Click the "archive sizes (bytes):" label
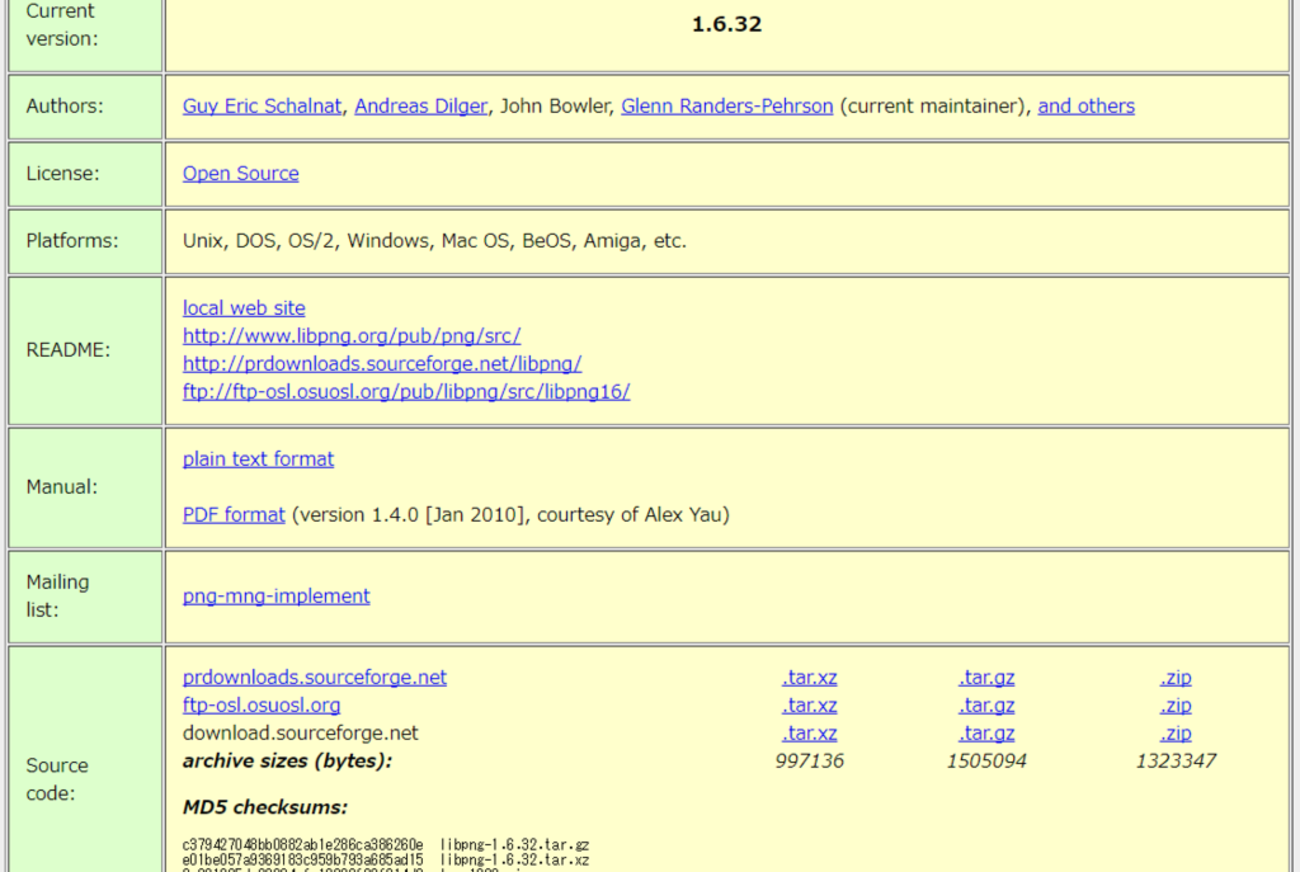The height and width of the screenshot is (872, 1300). 287,761
